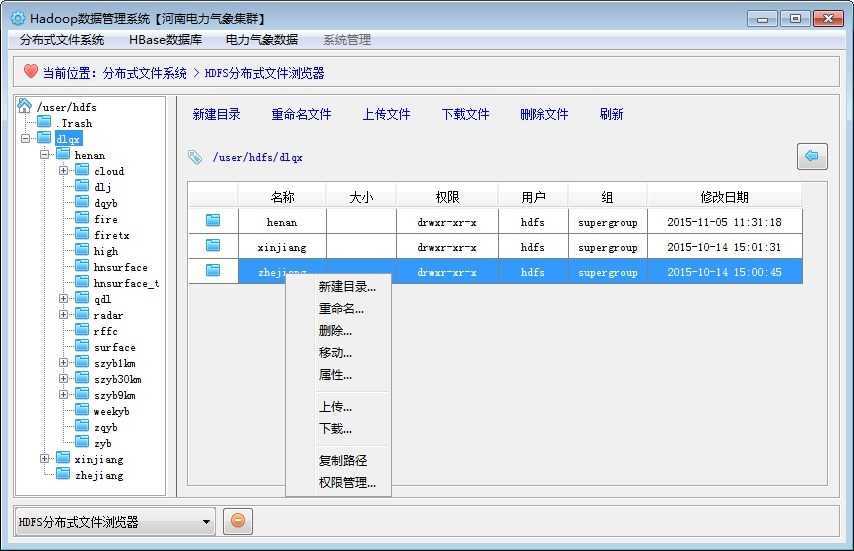Expand the radar tree node
This screenshot has height=551, width=854.
point(64,314)
